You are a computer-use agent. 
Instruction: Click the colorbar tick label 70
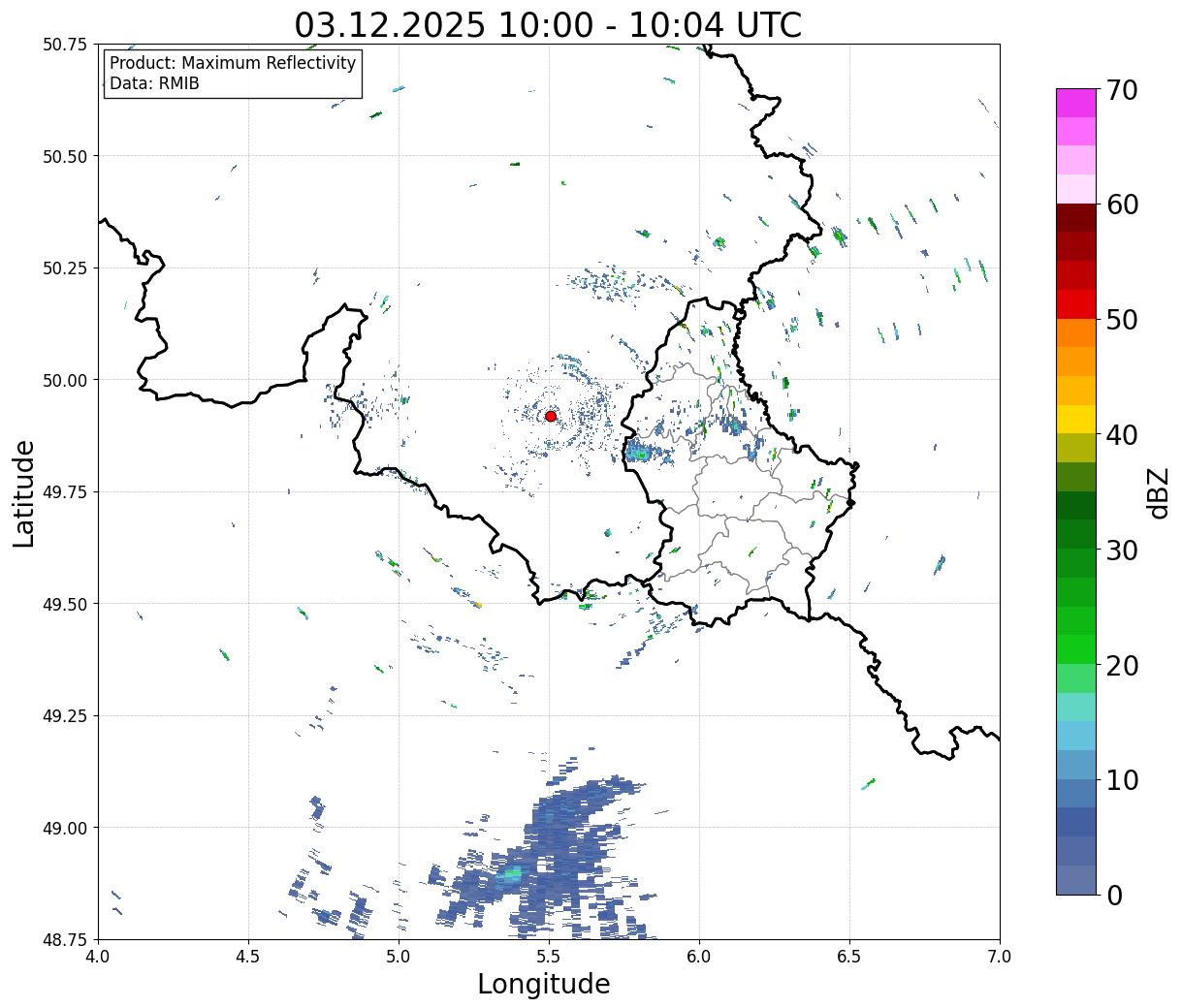pyautogui.click(x=1122, y=90)
